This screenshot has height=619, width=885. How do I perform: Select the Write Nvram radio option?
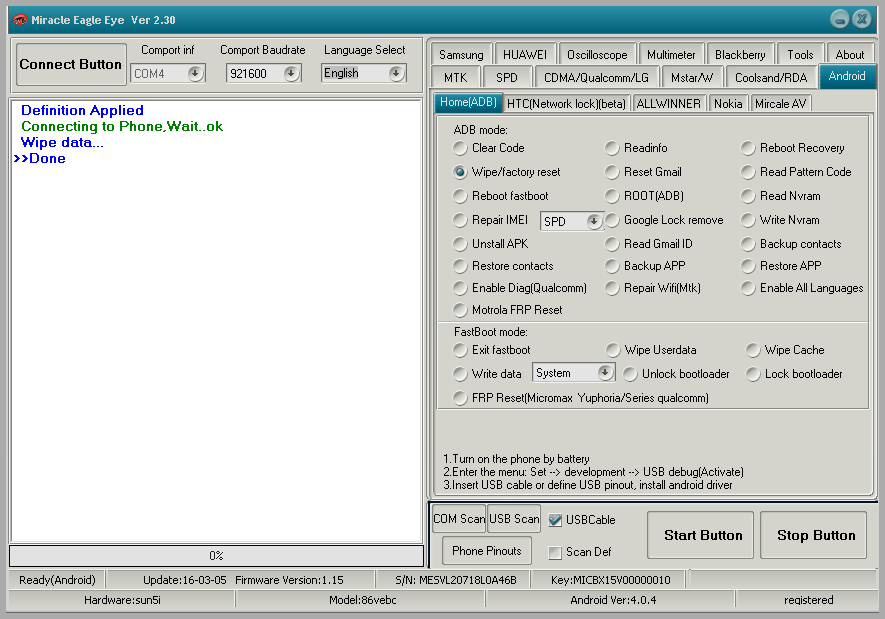(x=781, y=220)
